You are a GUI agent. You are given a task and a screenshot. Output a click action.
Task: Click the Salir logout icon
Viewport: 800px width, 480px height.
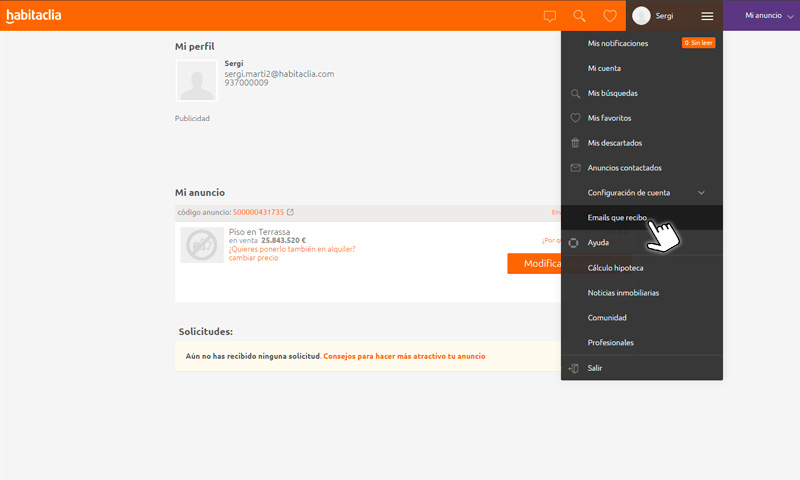pos(574,368)
